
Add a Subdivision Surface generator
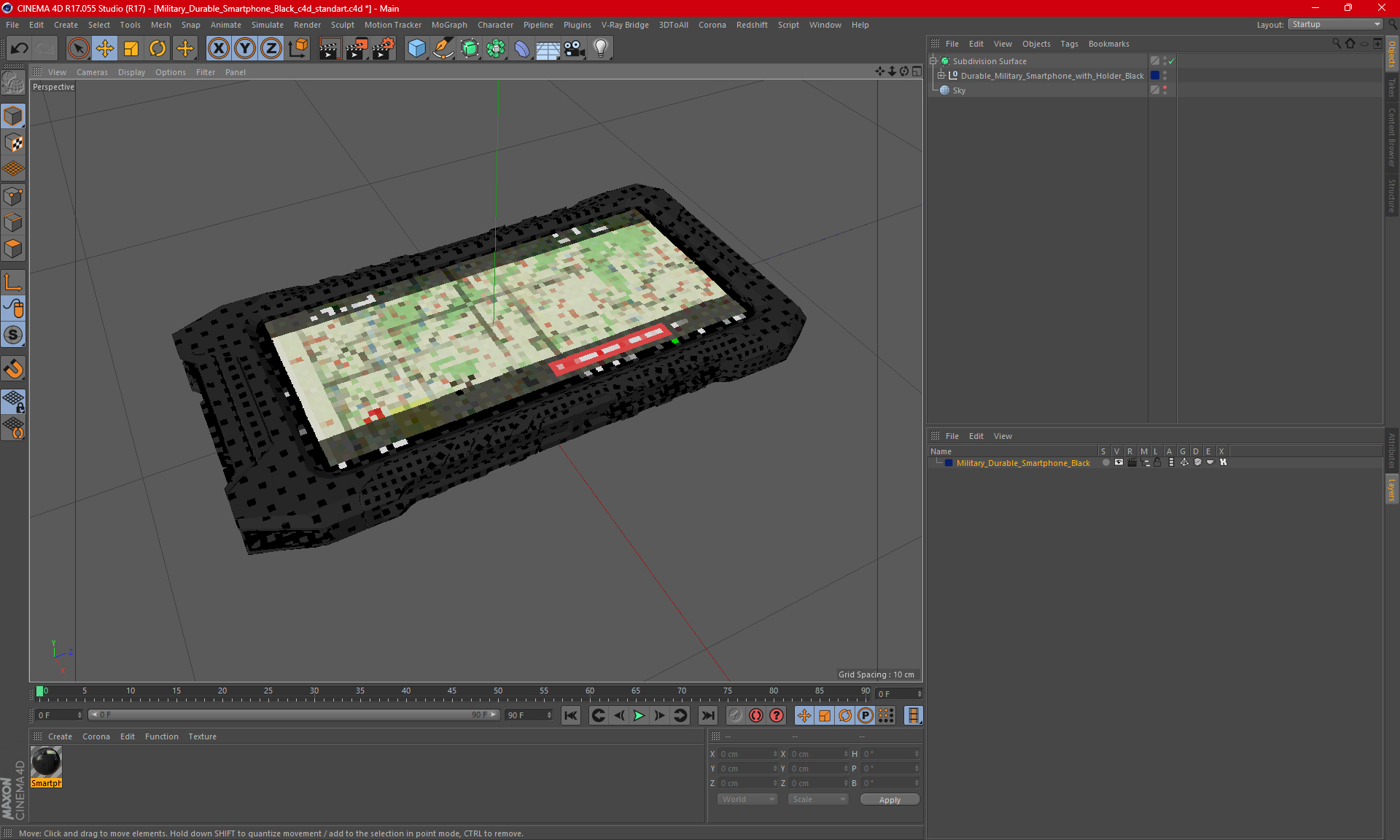(x=470, y=49)
